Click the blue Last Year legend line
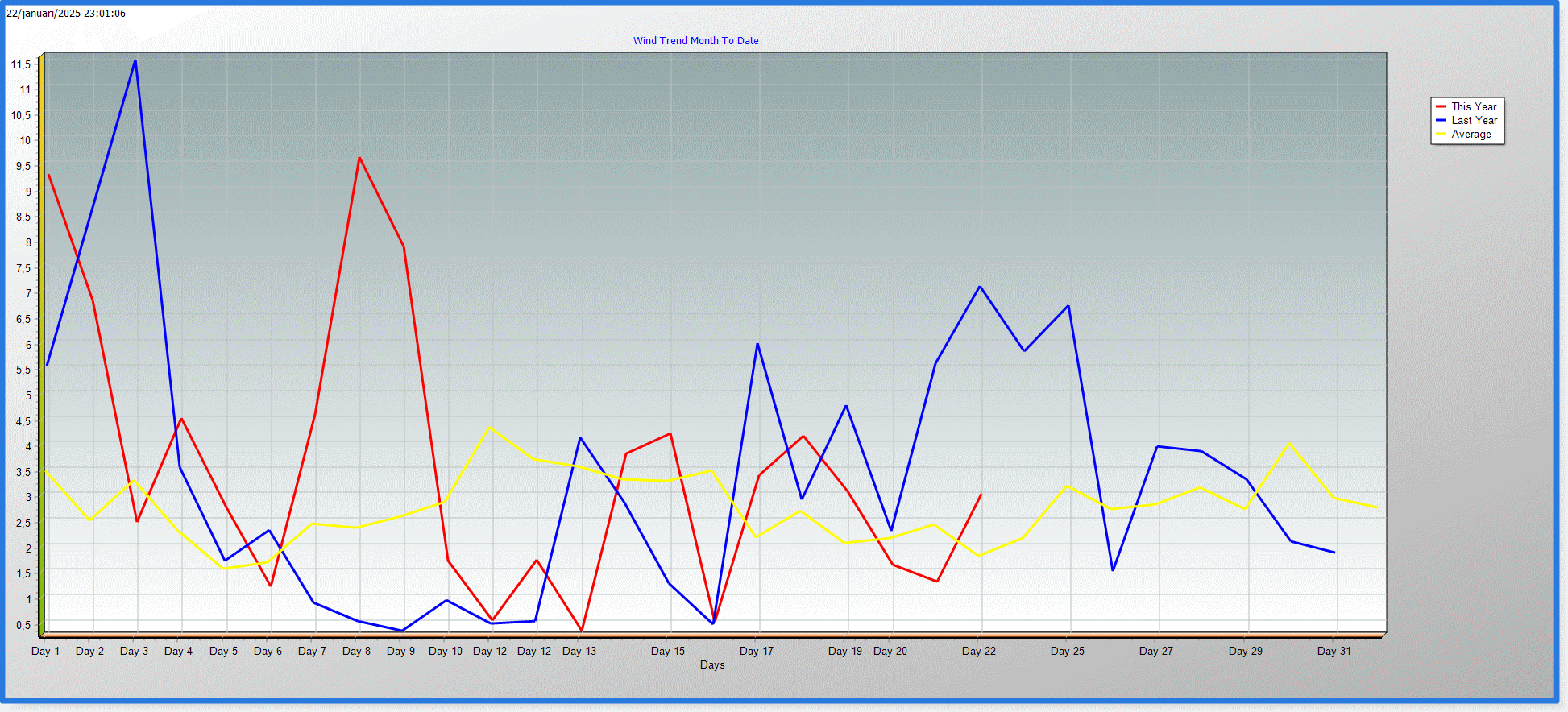Screen dimensions: 1568x712 pos(1441,120)
